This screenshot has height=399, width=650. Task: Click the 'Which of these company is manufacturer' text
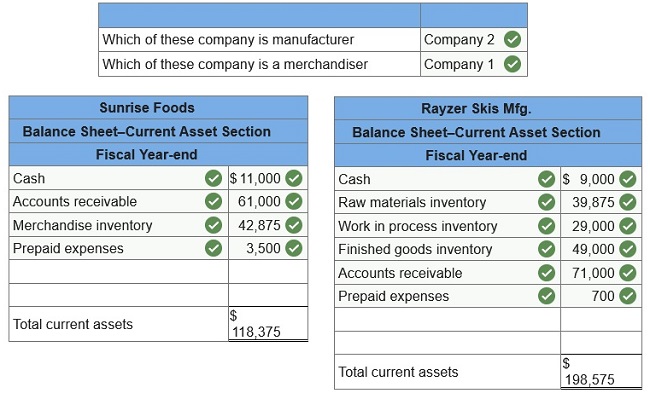tap(228, 39)
